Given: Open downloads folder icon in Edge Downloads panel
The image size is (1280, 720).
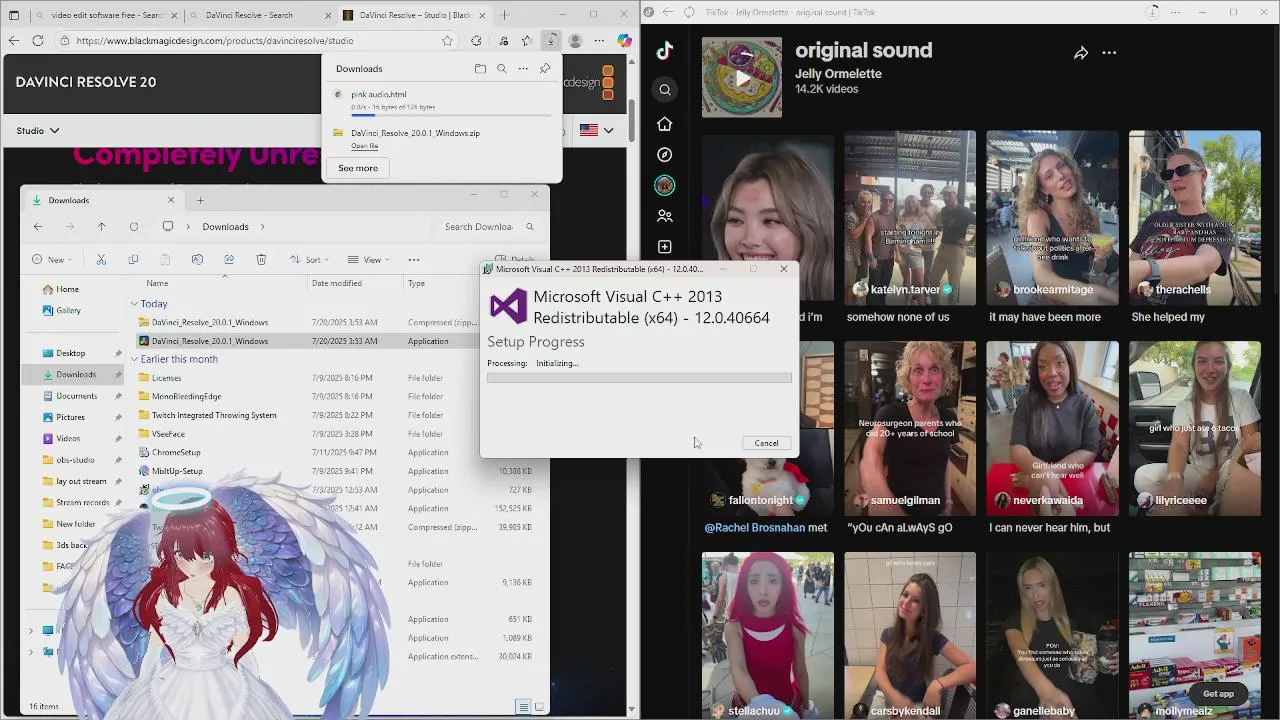Looking at the screenshot, I should coord(480,69).
